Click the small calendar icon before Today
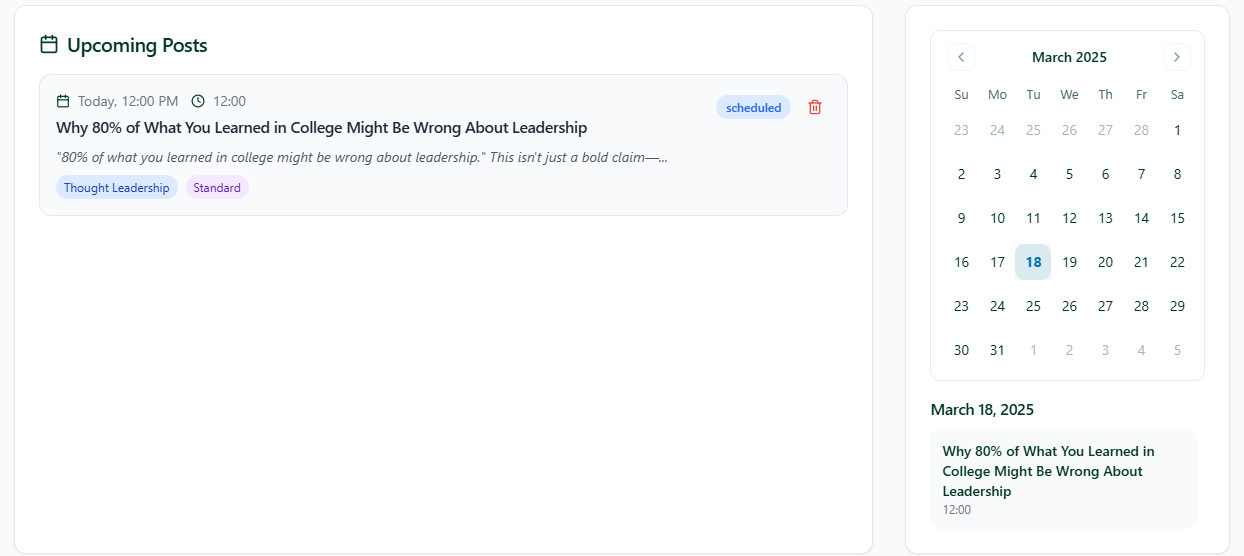1244x556 pixels. click(x=63, y=101)
